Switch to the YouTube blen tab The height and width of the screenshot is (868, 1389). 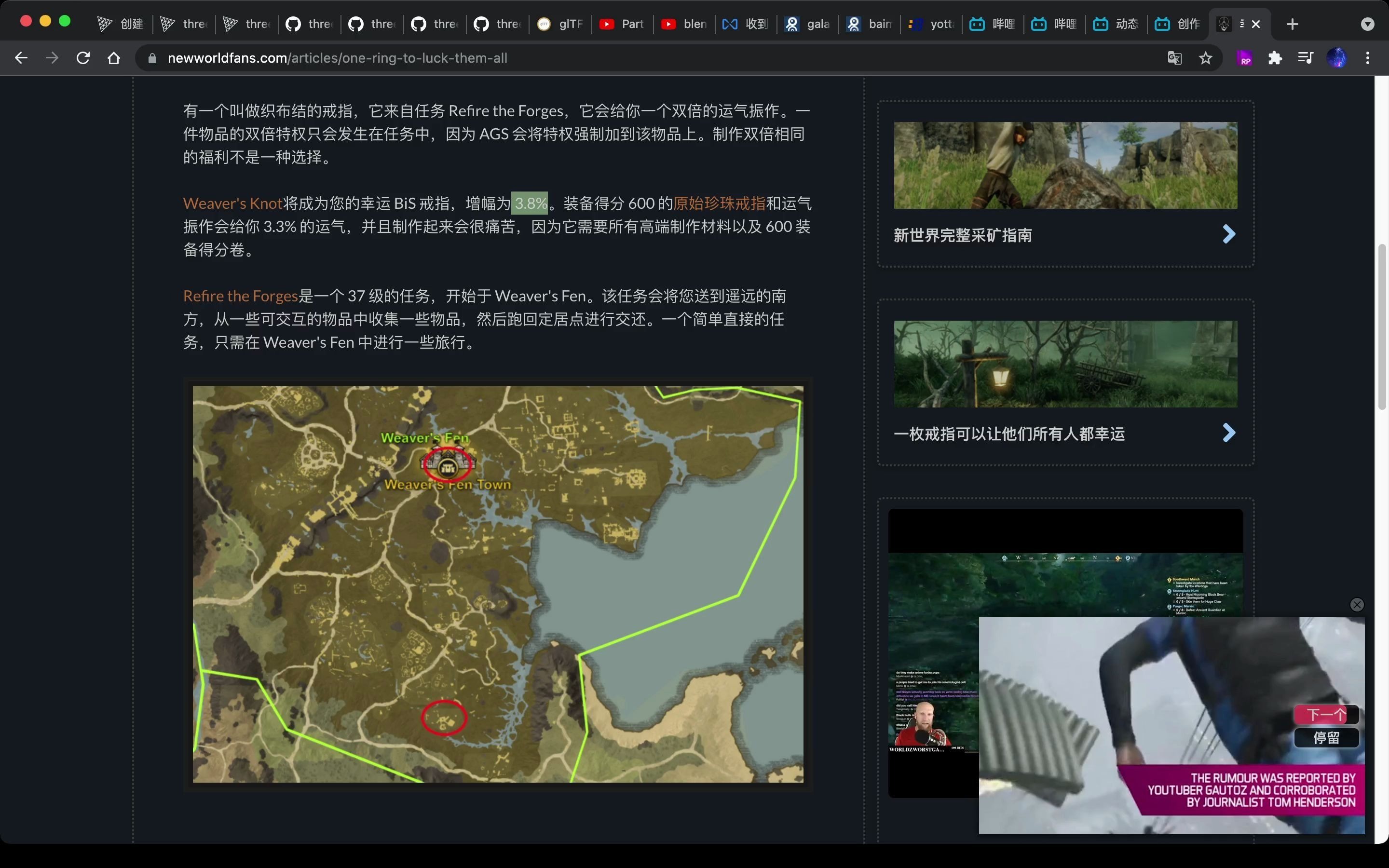684,24
